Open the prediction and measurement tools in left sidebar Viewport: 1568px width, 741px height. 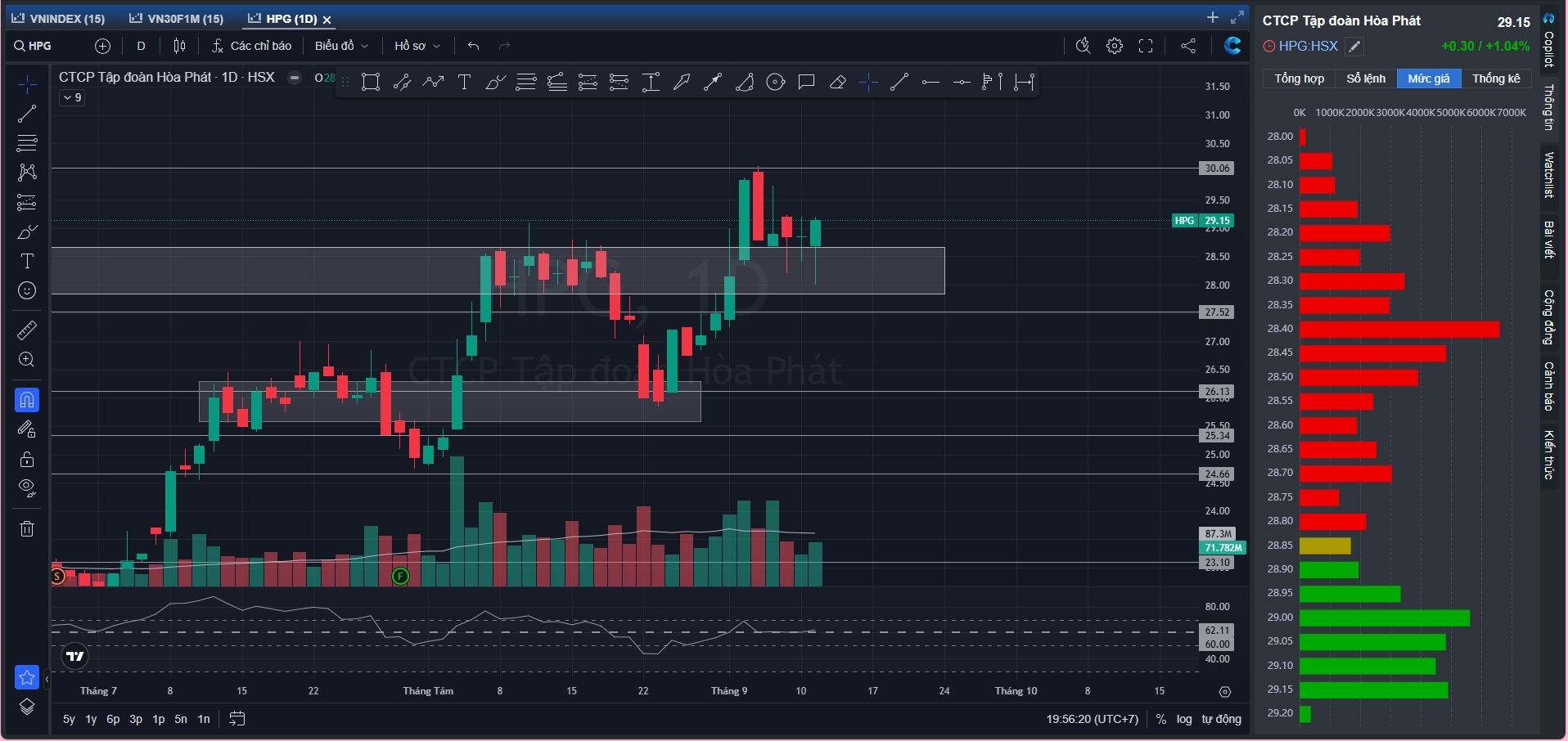click(27, 202)
